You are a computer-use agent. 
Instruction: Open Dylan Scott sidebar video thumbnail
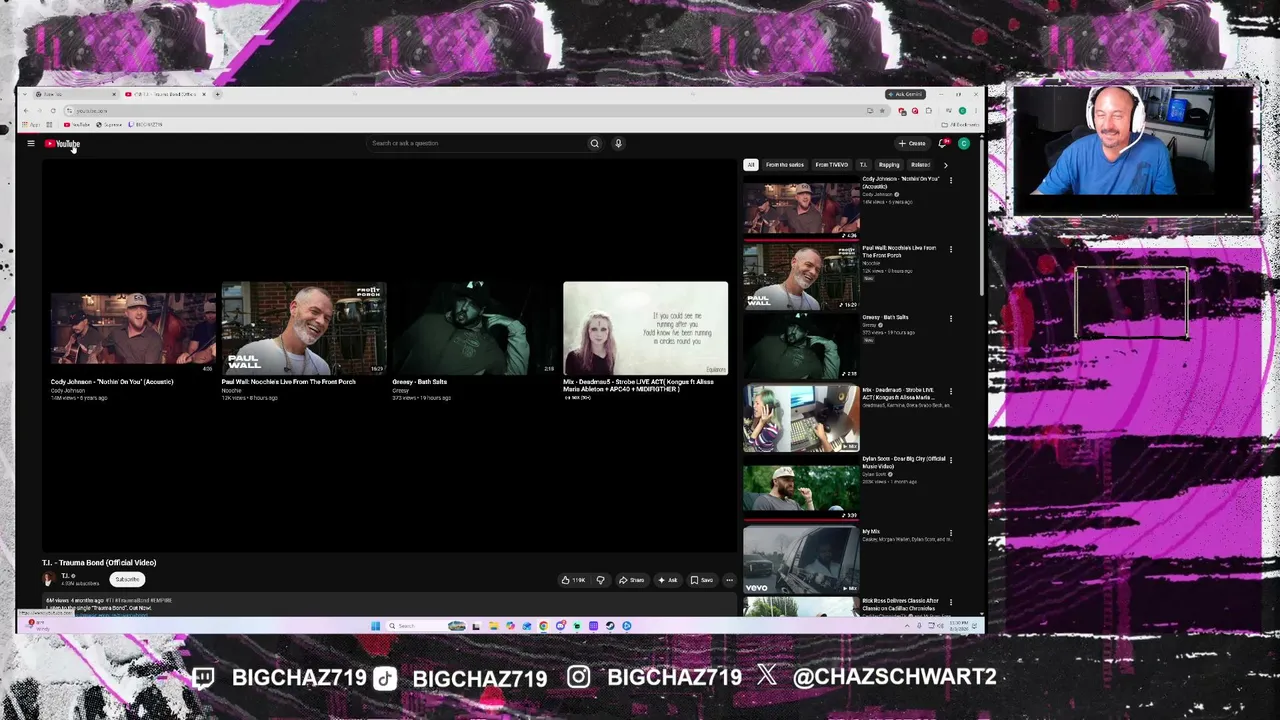[x=801, y=488]
